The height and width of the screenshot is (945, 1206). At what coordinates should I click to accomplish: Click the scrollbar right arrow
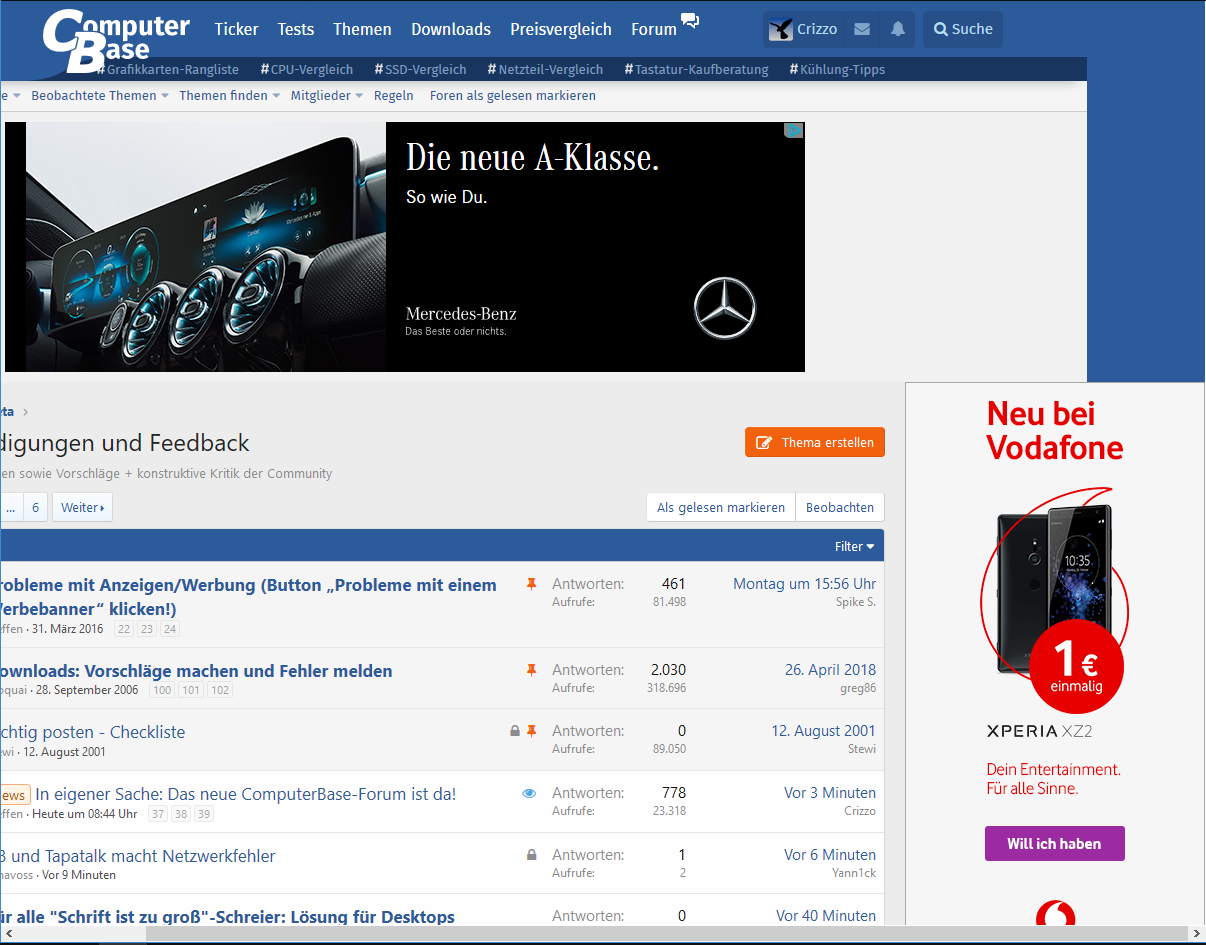(x=1196, y=934)
